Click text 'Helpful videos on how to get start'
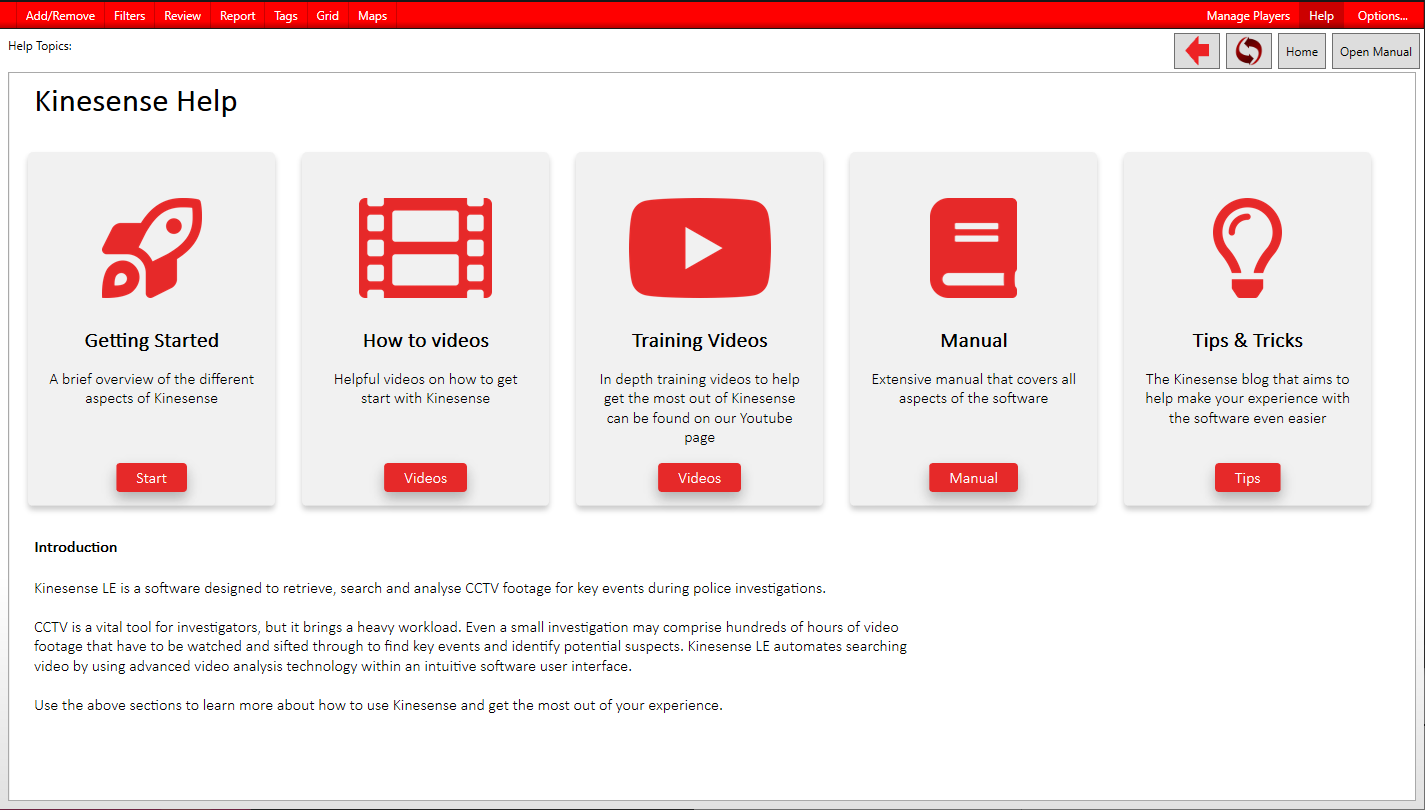The width and height of the screenshot is (1425, 810). click(x=426, y=389)
